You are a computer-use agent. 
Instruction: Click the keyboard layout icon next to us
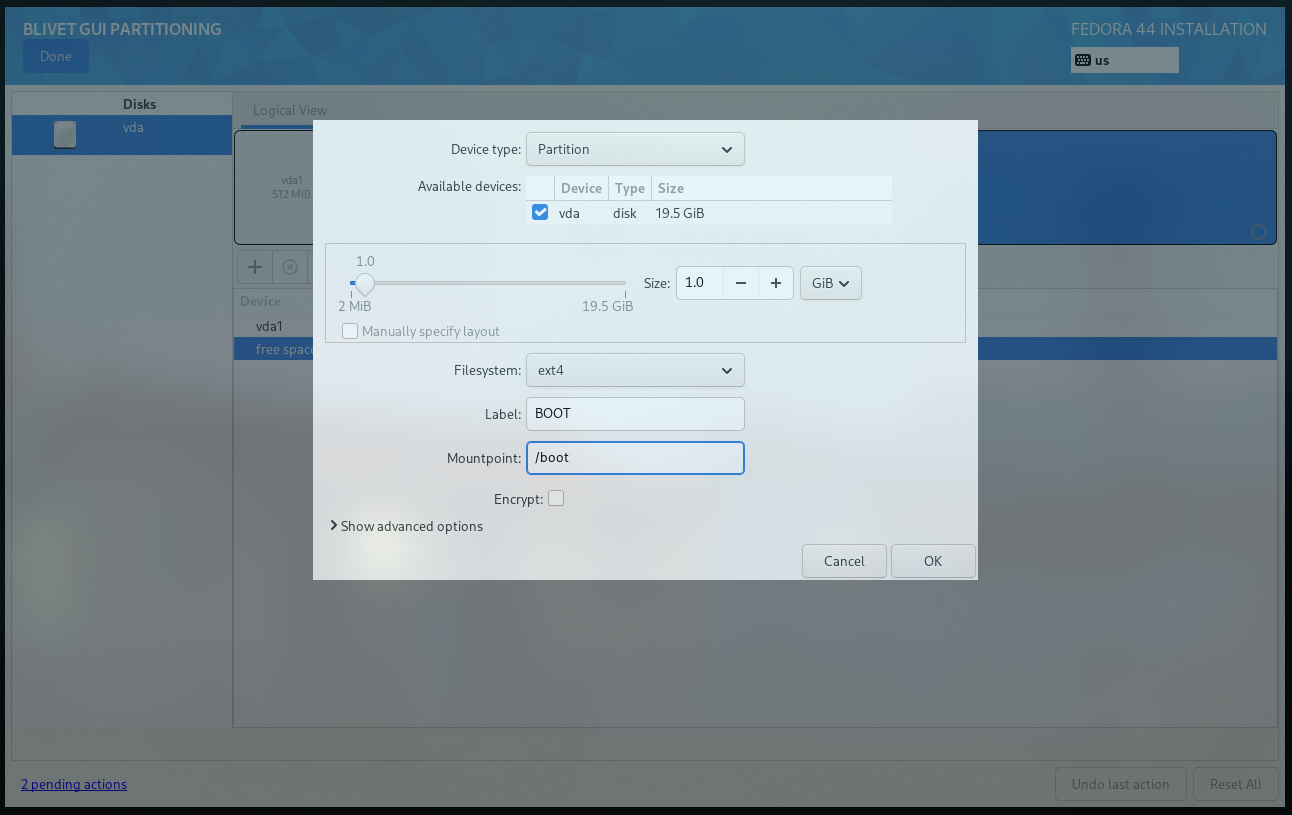(x=1083, y=60)
